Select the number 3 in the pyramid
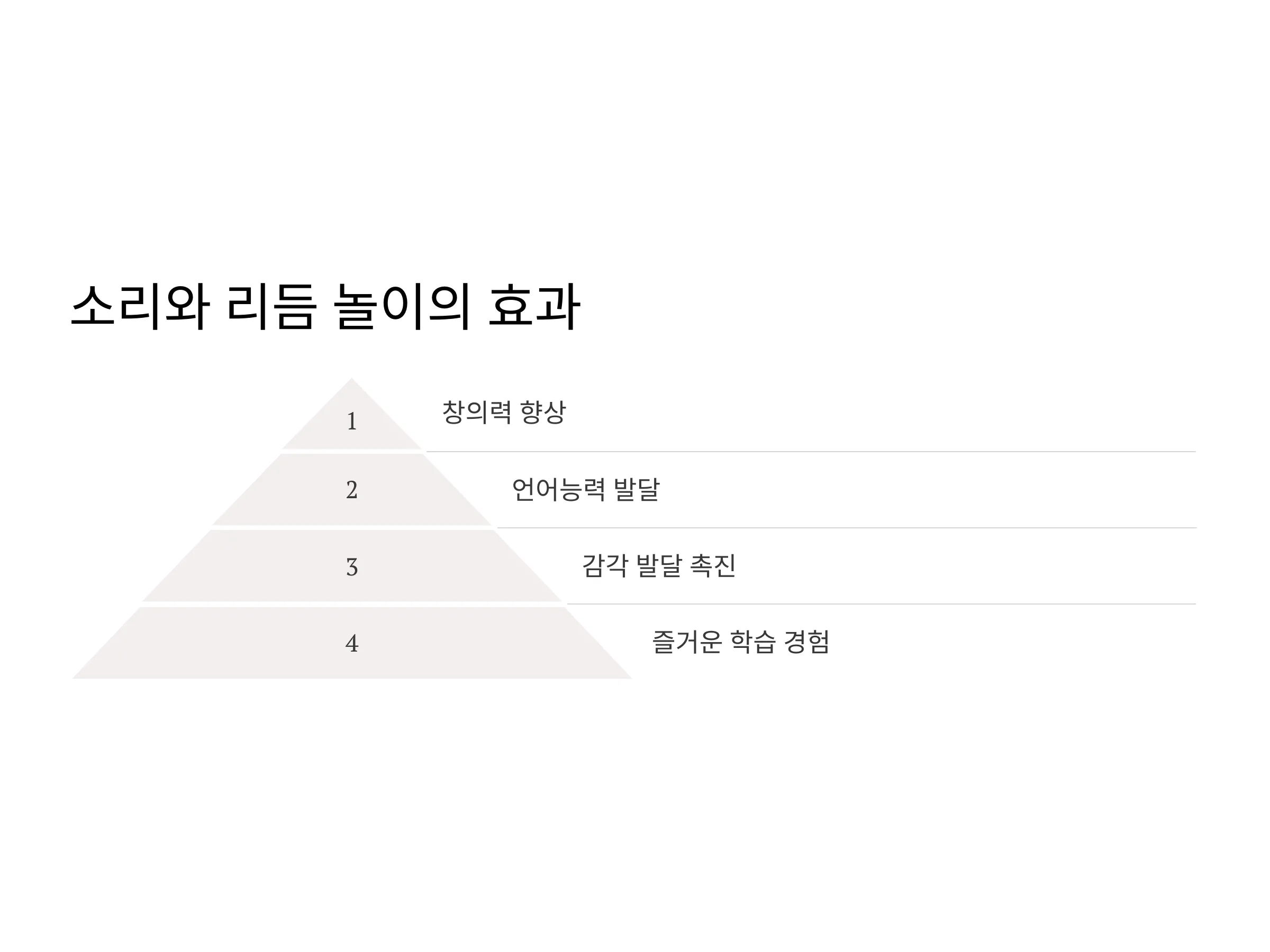 [352, 567]
